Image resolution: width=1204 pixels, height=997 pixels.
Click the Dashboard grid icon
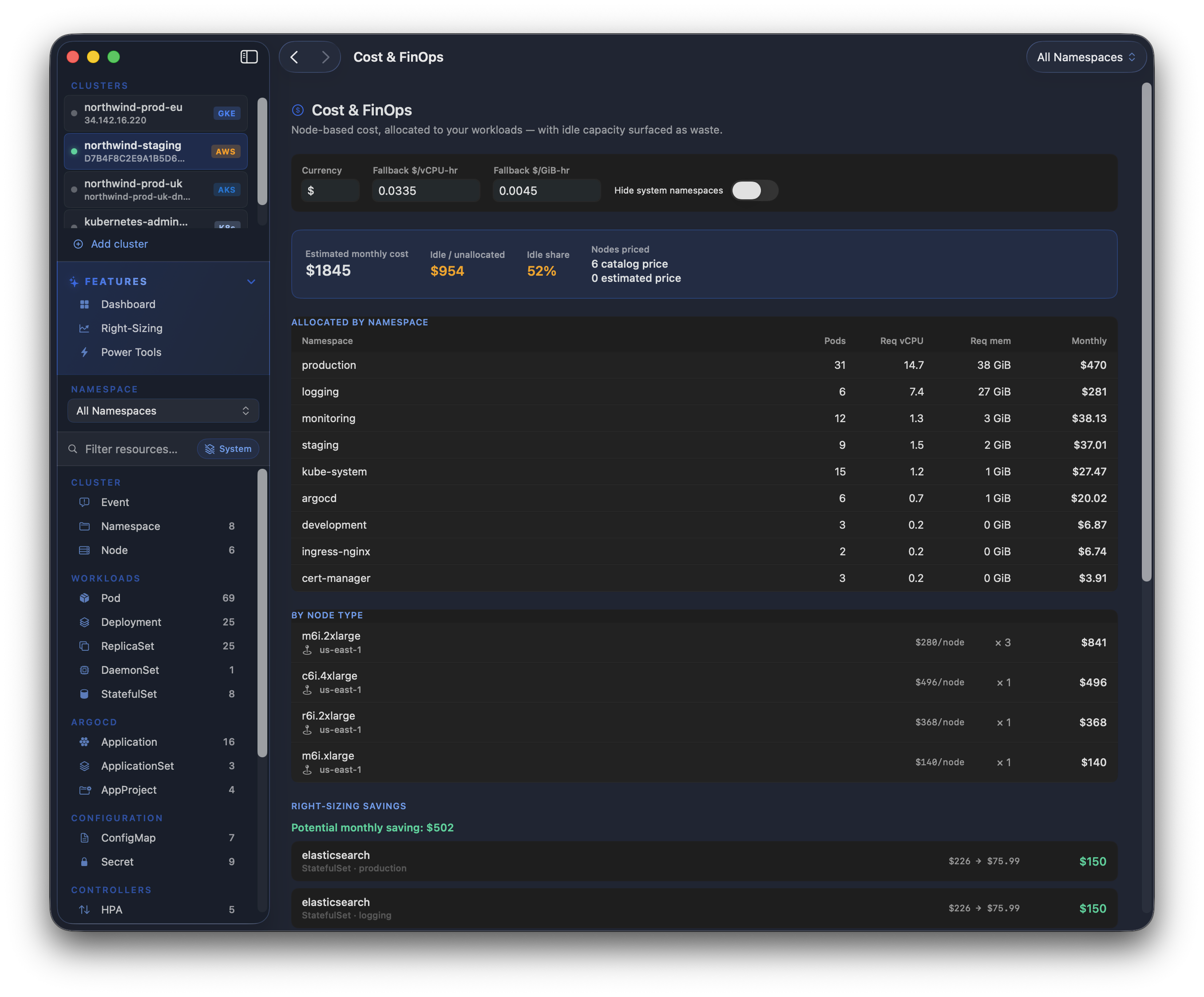click(x=84, y=305)
